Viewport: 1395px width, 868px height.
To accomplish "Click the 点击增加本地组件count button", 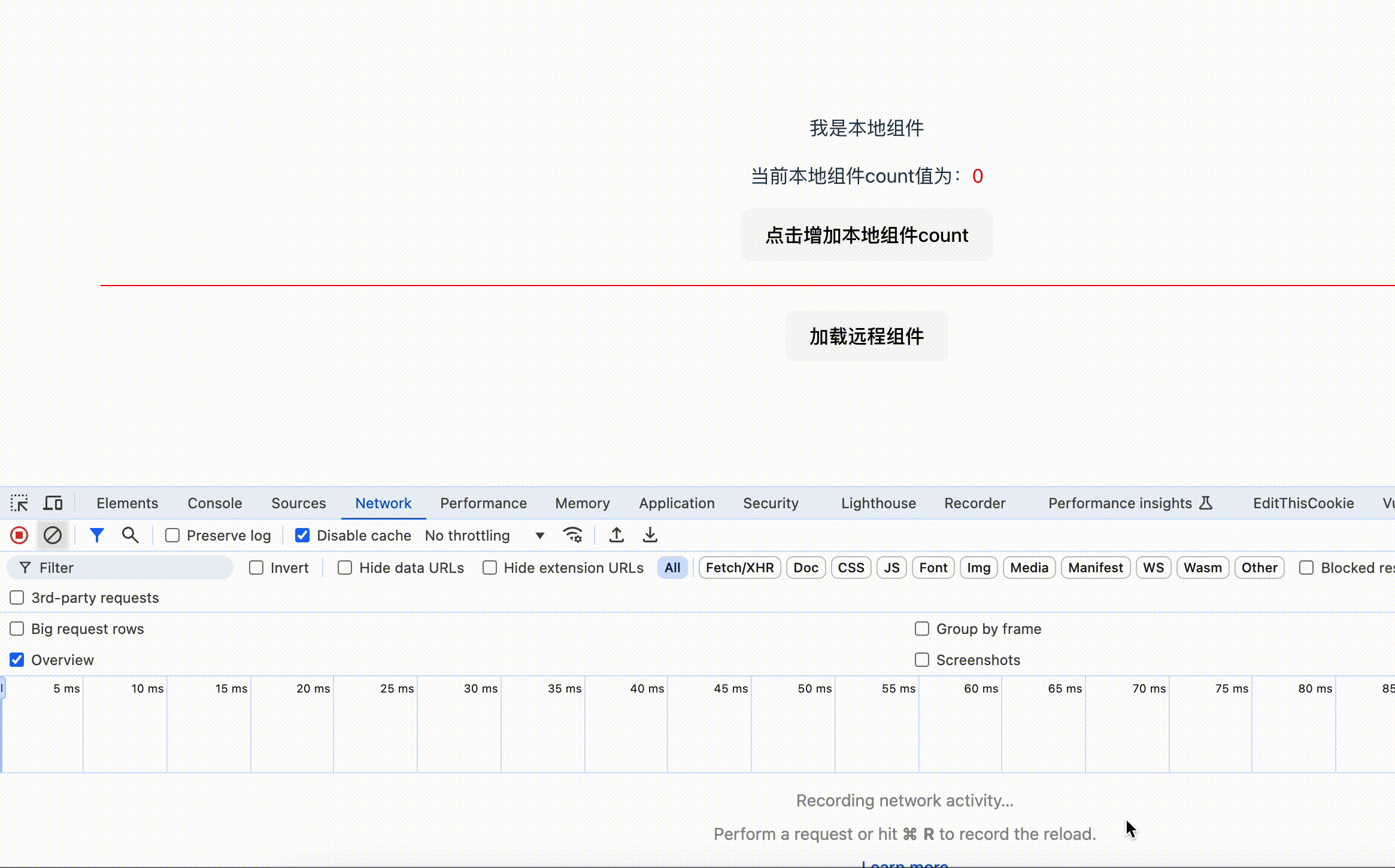I will pyautogui.click(x=866, y=235).
